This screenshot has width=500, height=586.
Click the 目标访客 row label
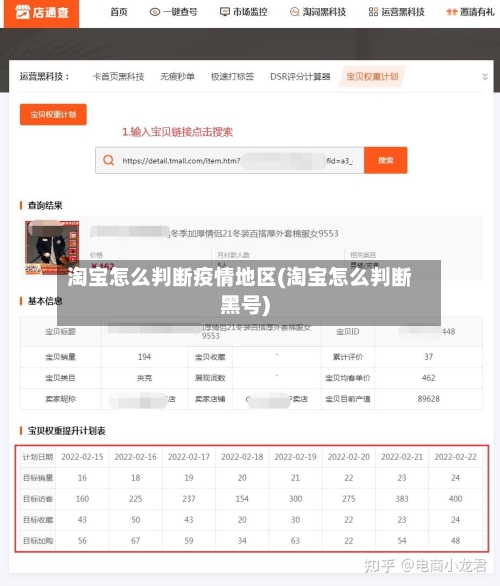pos(38,499)
